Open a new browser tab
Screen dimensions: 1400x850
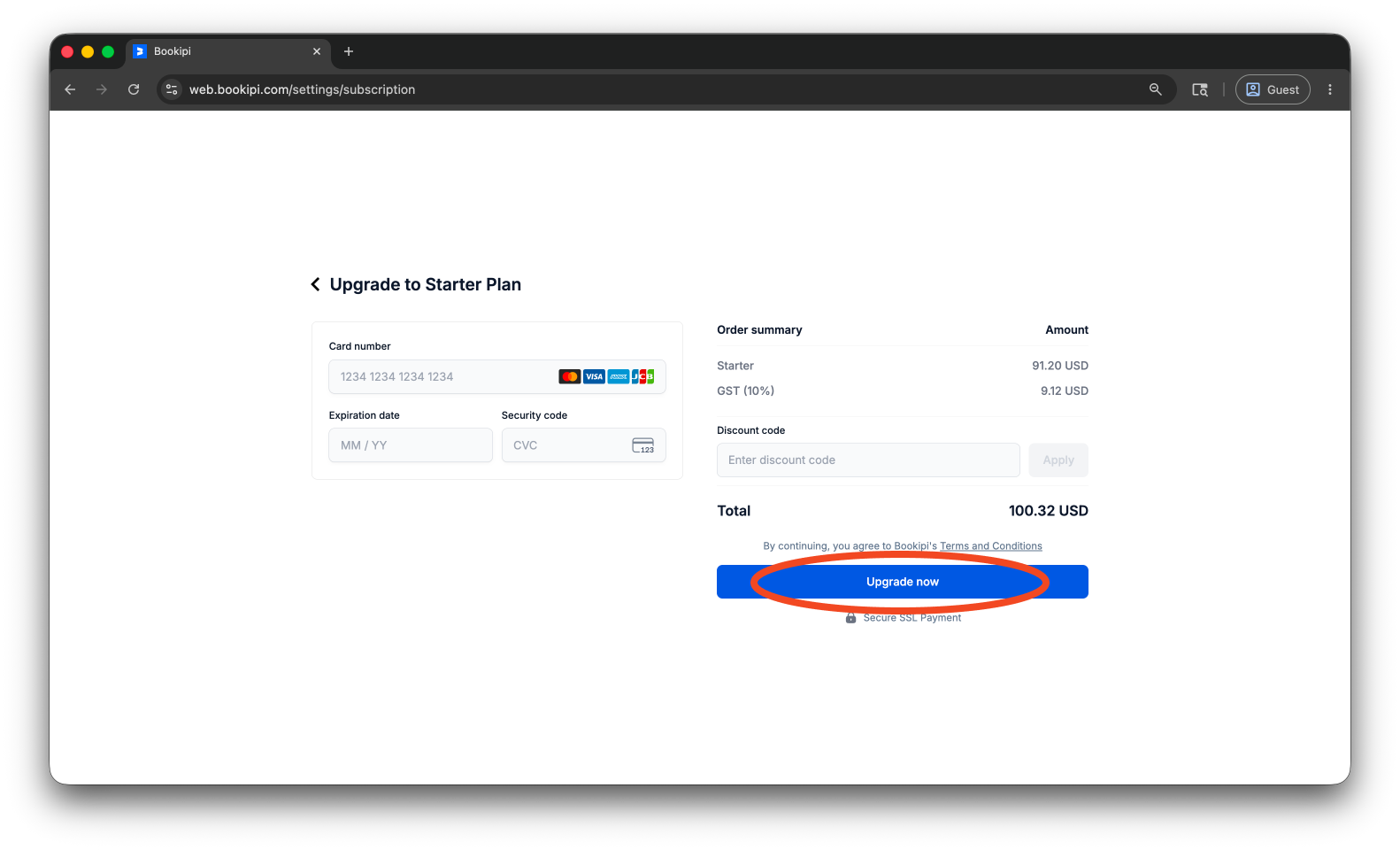(x=349, y=51)
